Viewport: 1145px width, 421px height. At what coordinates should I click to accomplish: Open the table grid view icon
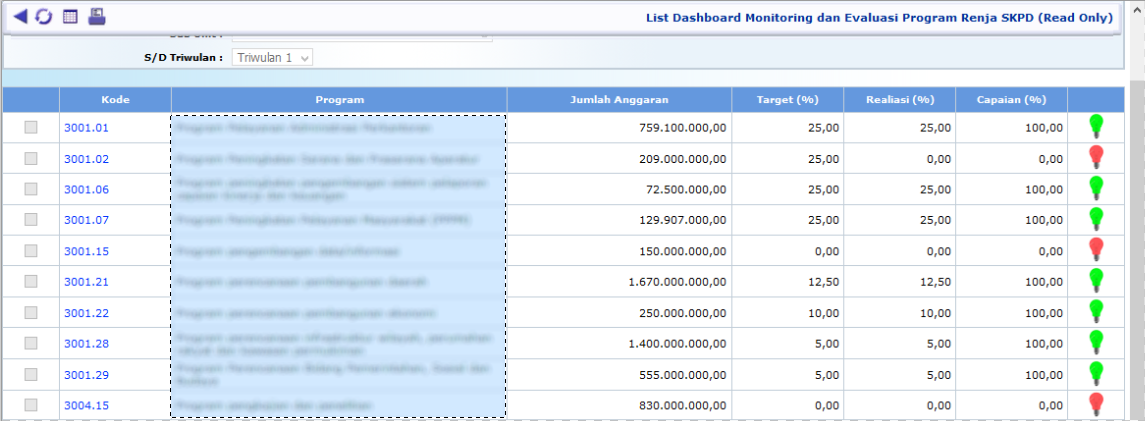coord(70,17)
